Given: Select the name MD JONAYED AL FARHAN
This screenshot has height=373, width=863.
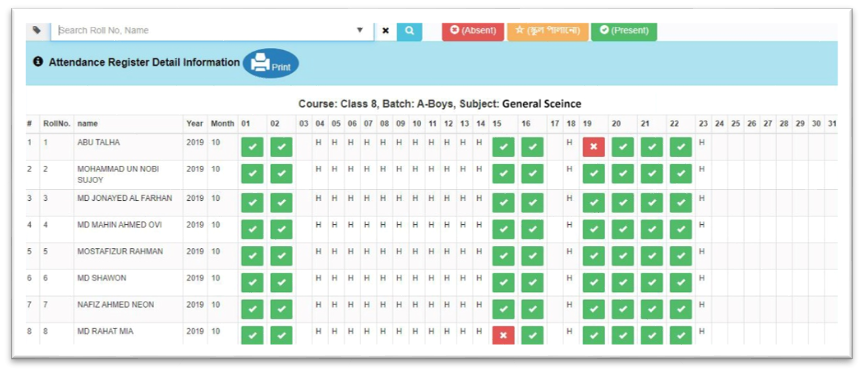Looking at the screenshot, I should (125, 198).
